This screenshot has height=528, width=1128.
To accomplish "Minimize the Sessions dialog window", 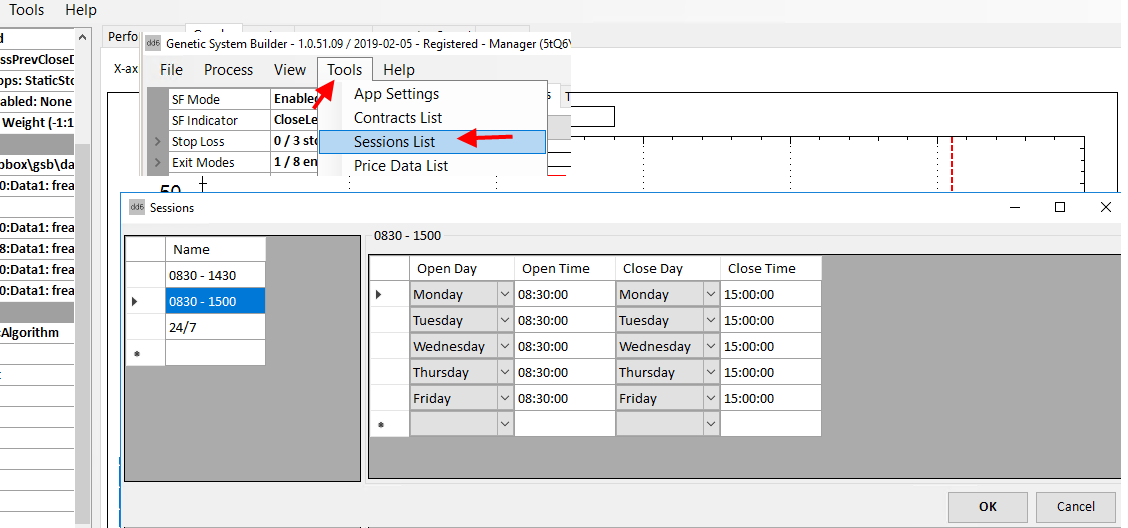I will [x=1015, y=207].
